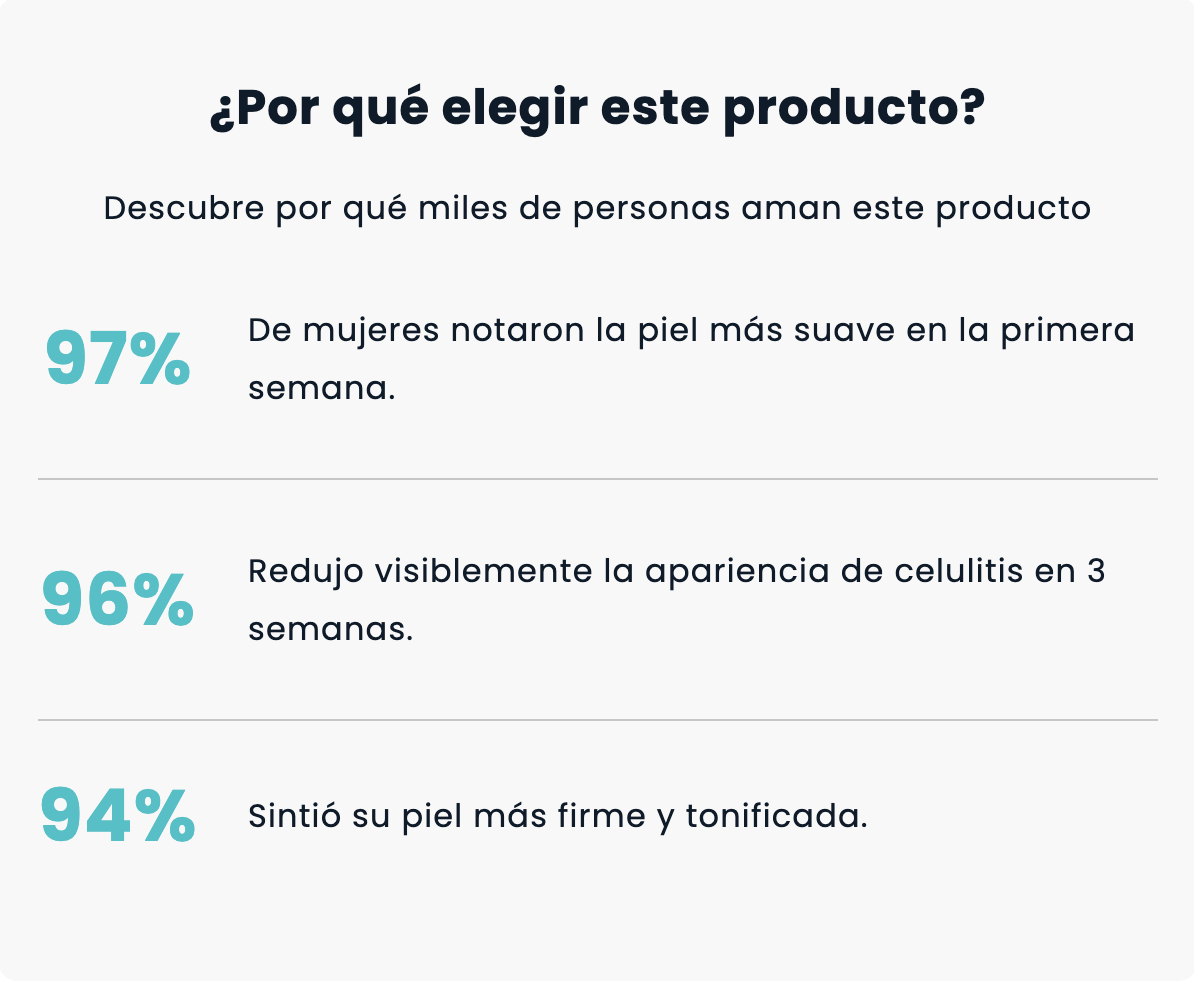Click the heading "¿Por qué elegir este producto?"

597,112
